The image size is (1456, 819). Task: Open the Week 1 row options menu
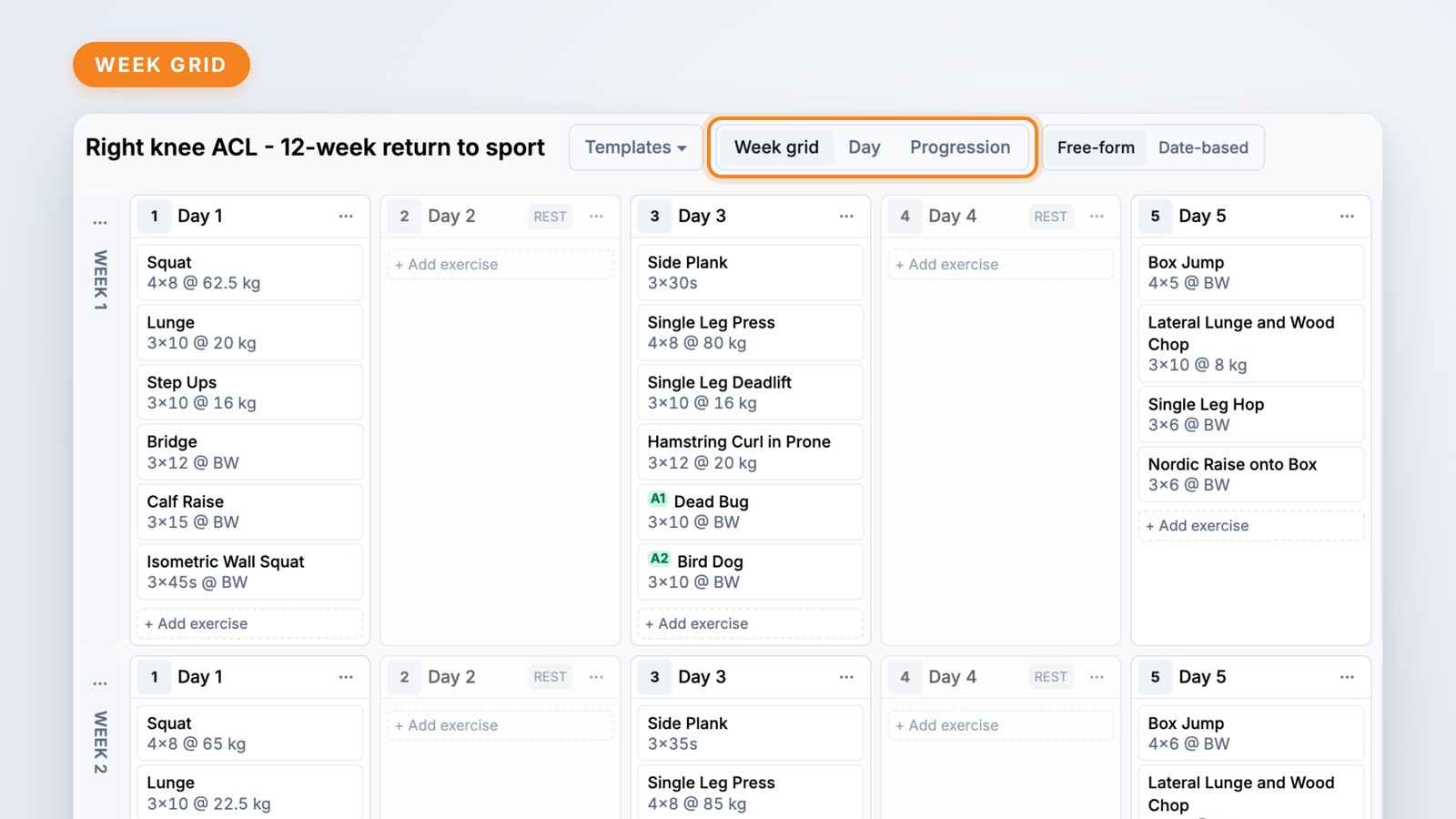tap(100, 222)
